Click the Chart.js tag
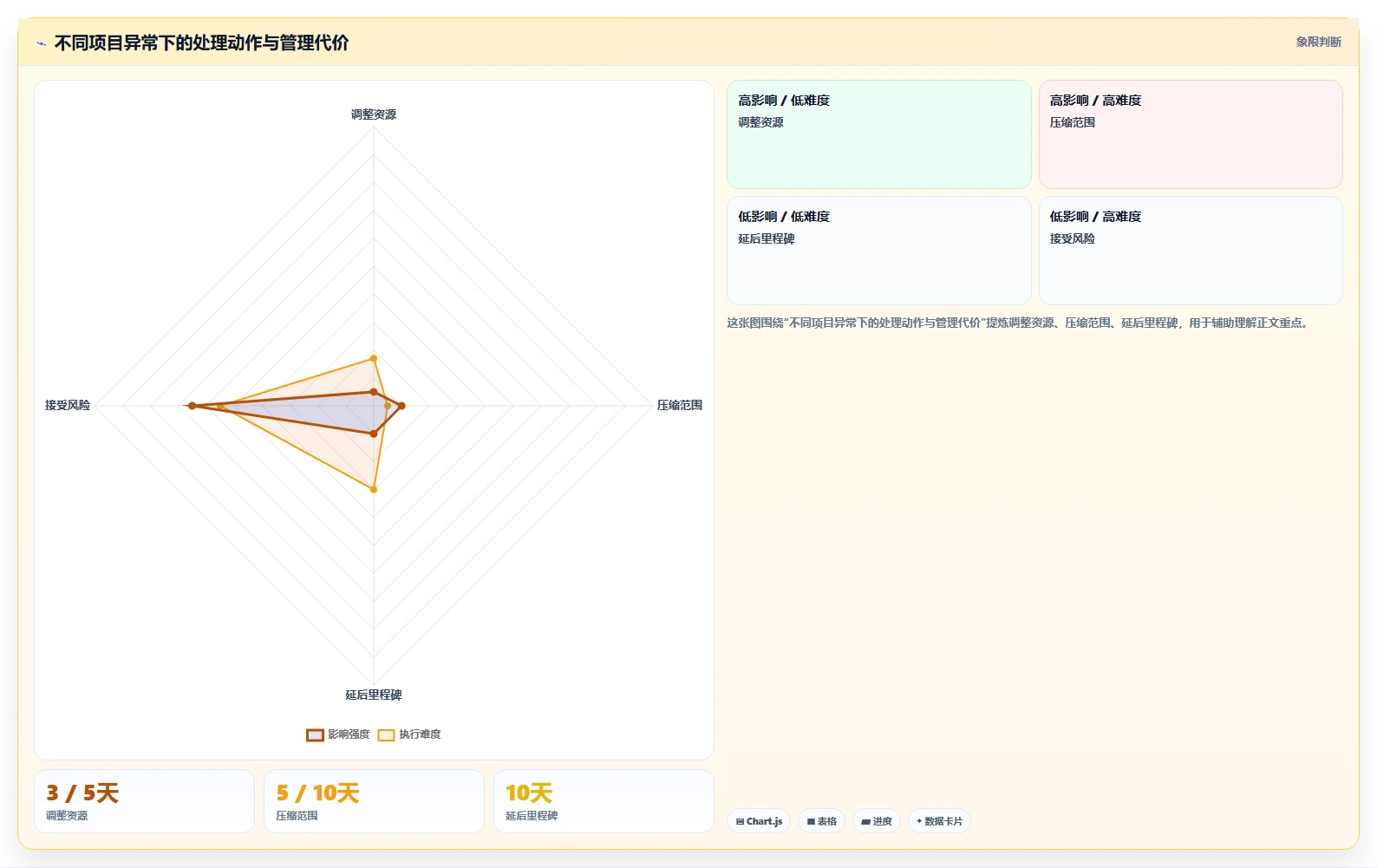The height and width of the screenshot is (868, 1377). pyautogui.click(x=759, y=821)
